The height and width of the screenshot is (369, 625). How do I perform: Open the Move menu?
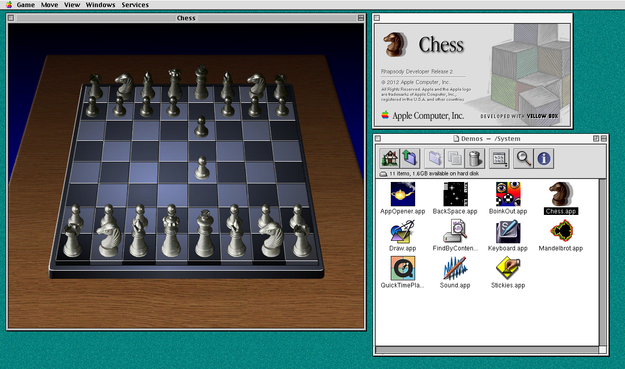tap(49, 5)
